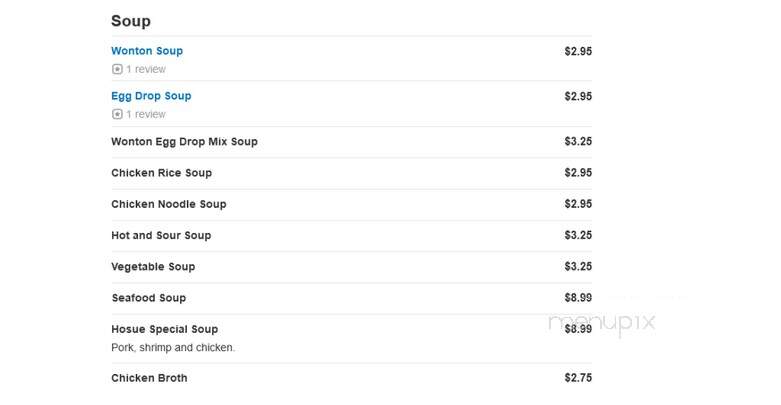Viewport: 781px width, 405px height.
Task: Click the menupix watermark logo
Action: coord(602,323)
